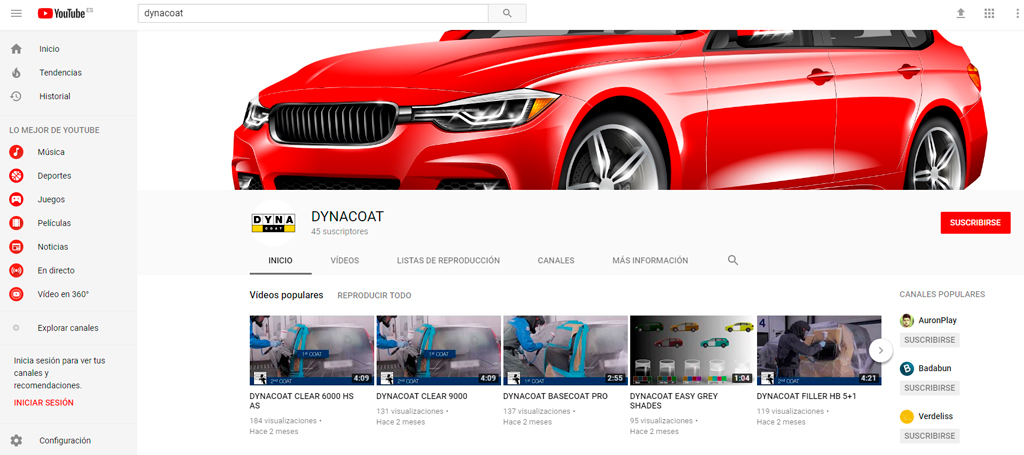Open DYNACOAT CLEAR 6000 HS AS thumbnail
The height and width of the screenshot is (455, 1024).
click(312, 351)
